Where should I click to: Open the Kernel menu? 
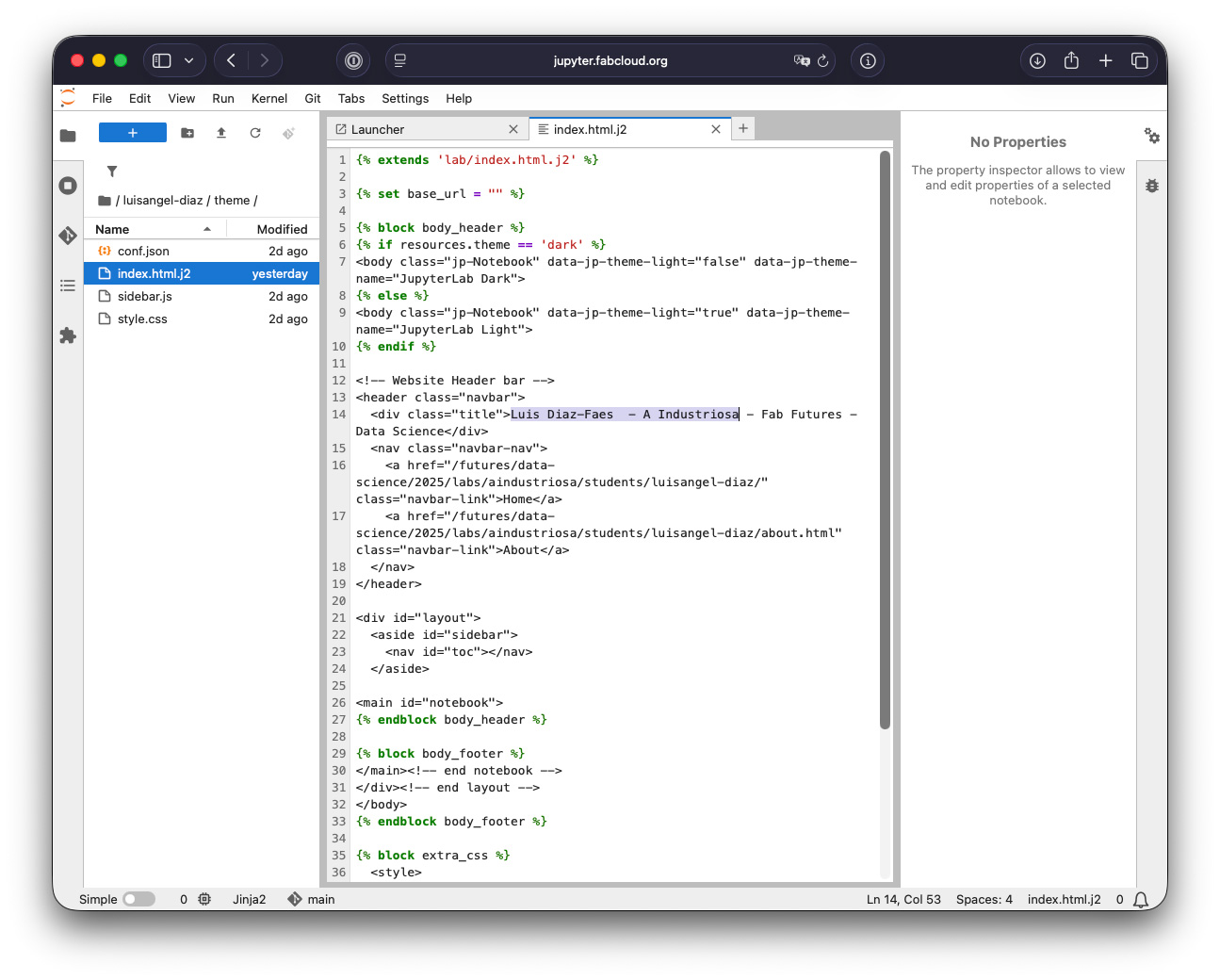268,98
